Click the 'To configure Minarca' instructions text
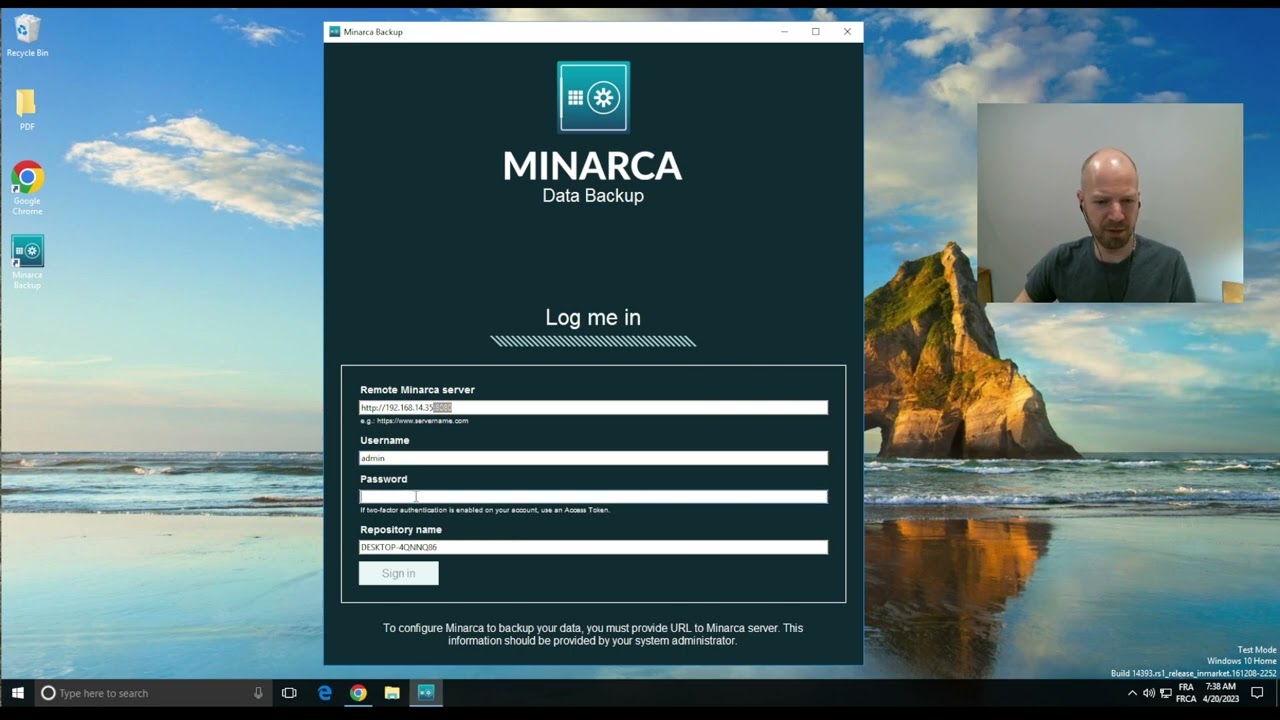This screenshot has height=720, width=1280. tap(593, 634)
